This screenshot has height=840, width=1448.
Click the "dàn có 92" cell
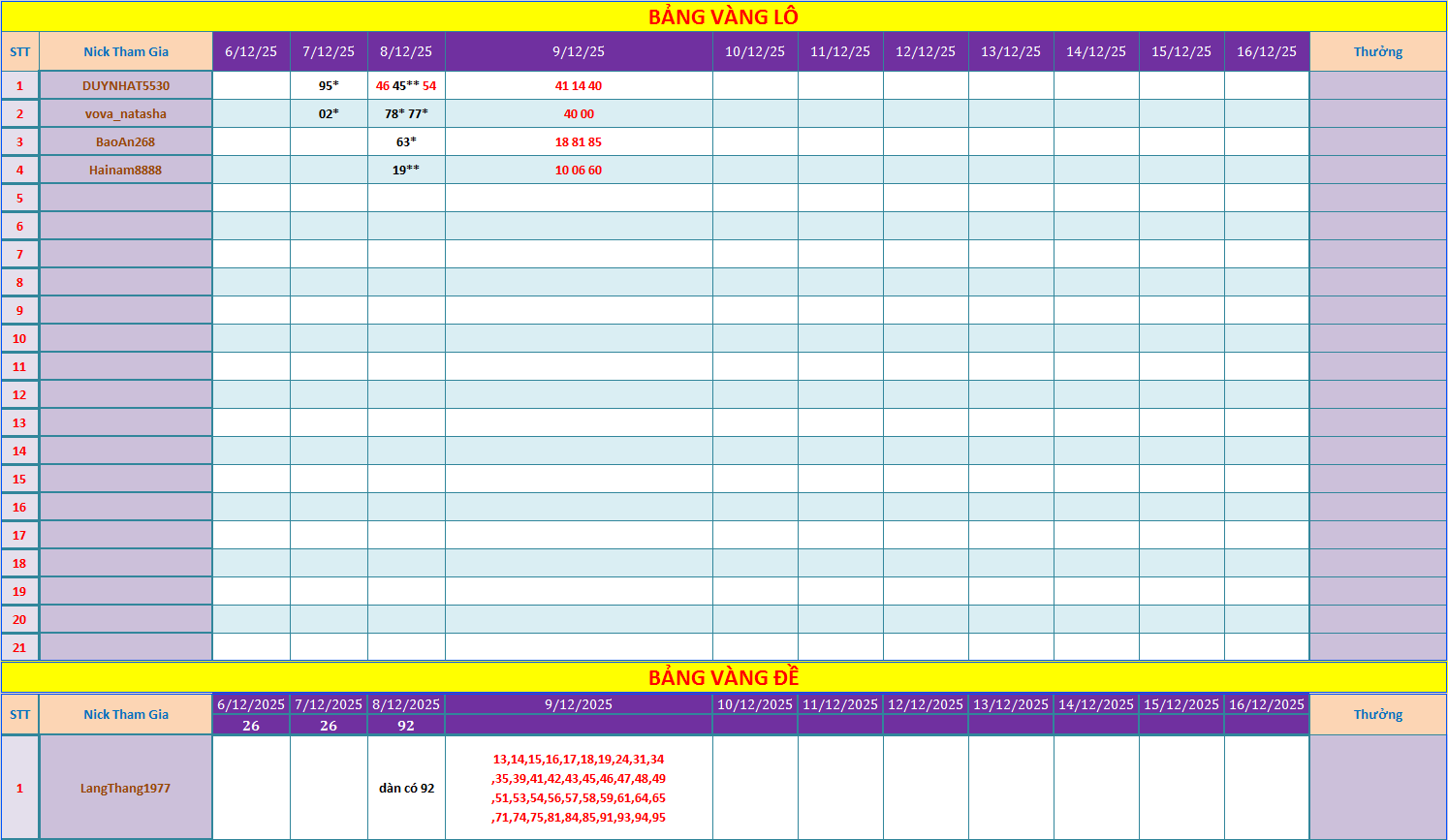pyautogui.click(x=406, y=788)
